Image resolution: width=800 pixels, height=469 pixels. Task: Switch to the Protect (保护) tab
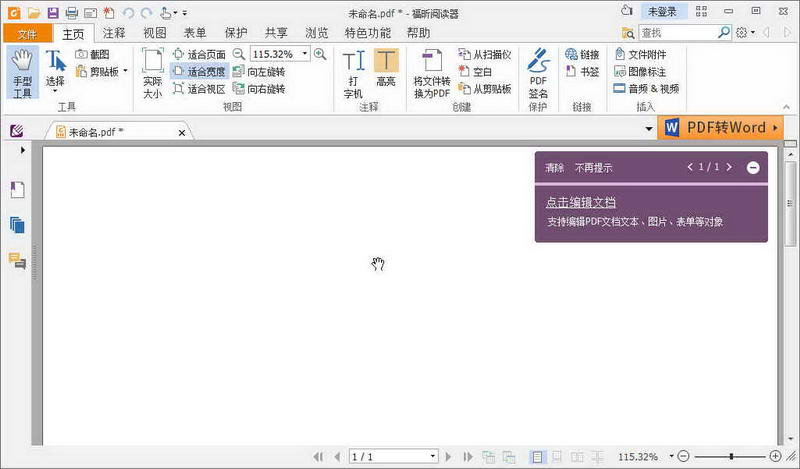pos(236,34)
